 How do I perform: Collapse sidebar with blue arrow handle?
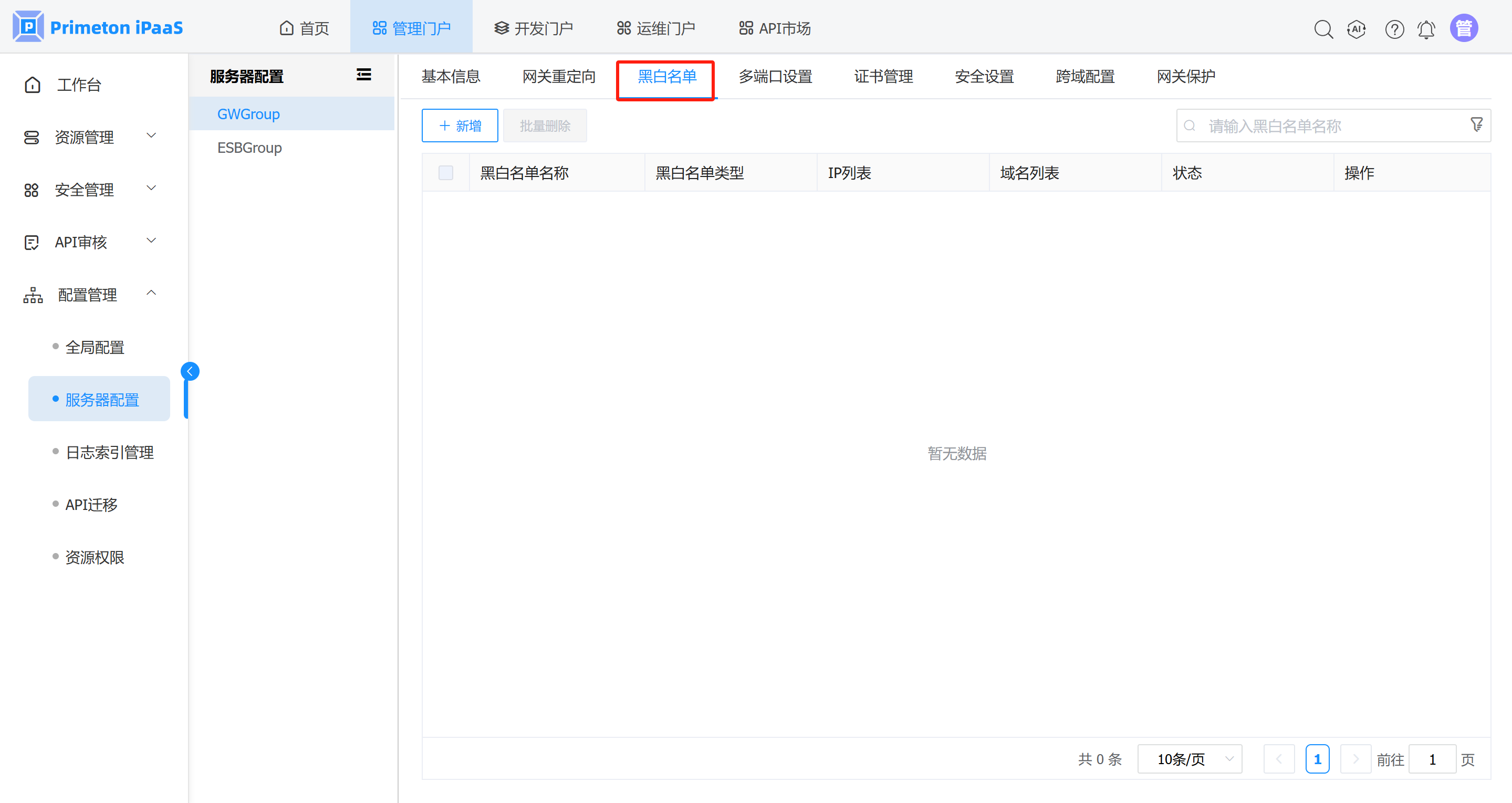point(190,371)
